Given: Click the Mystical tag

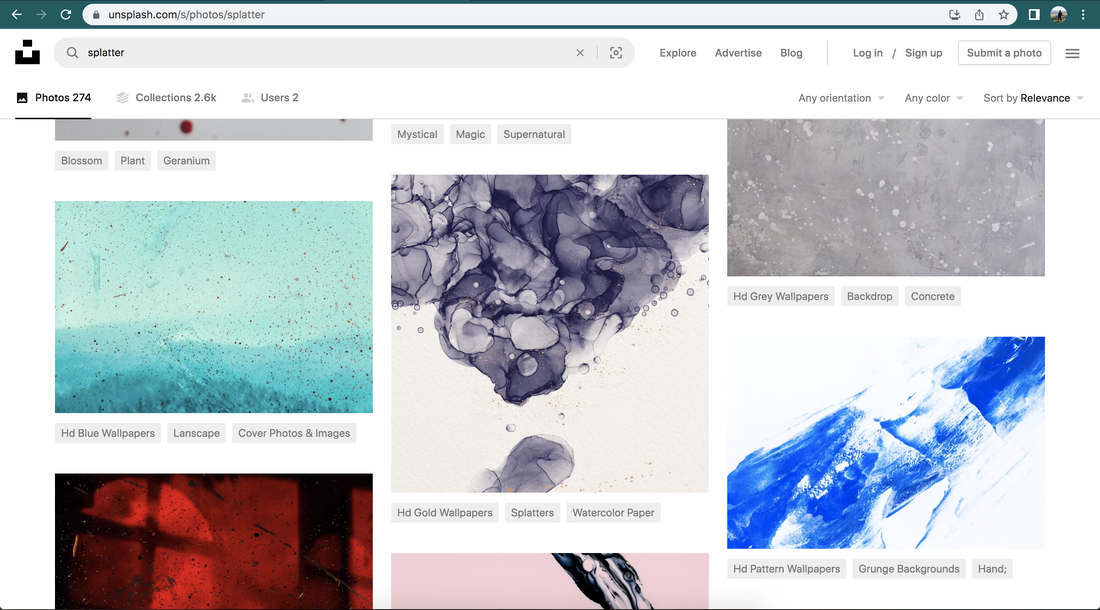Looking at the screenshot, I should tap(417, 134).
